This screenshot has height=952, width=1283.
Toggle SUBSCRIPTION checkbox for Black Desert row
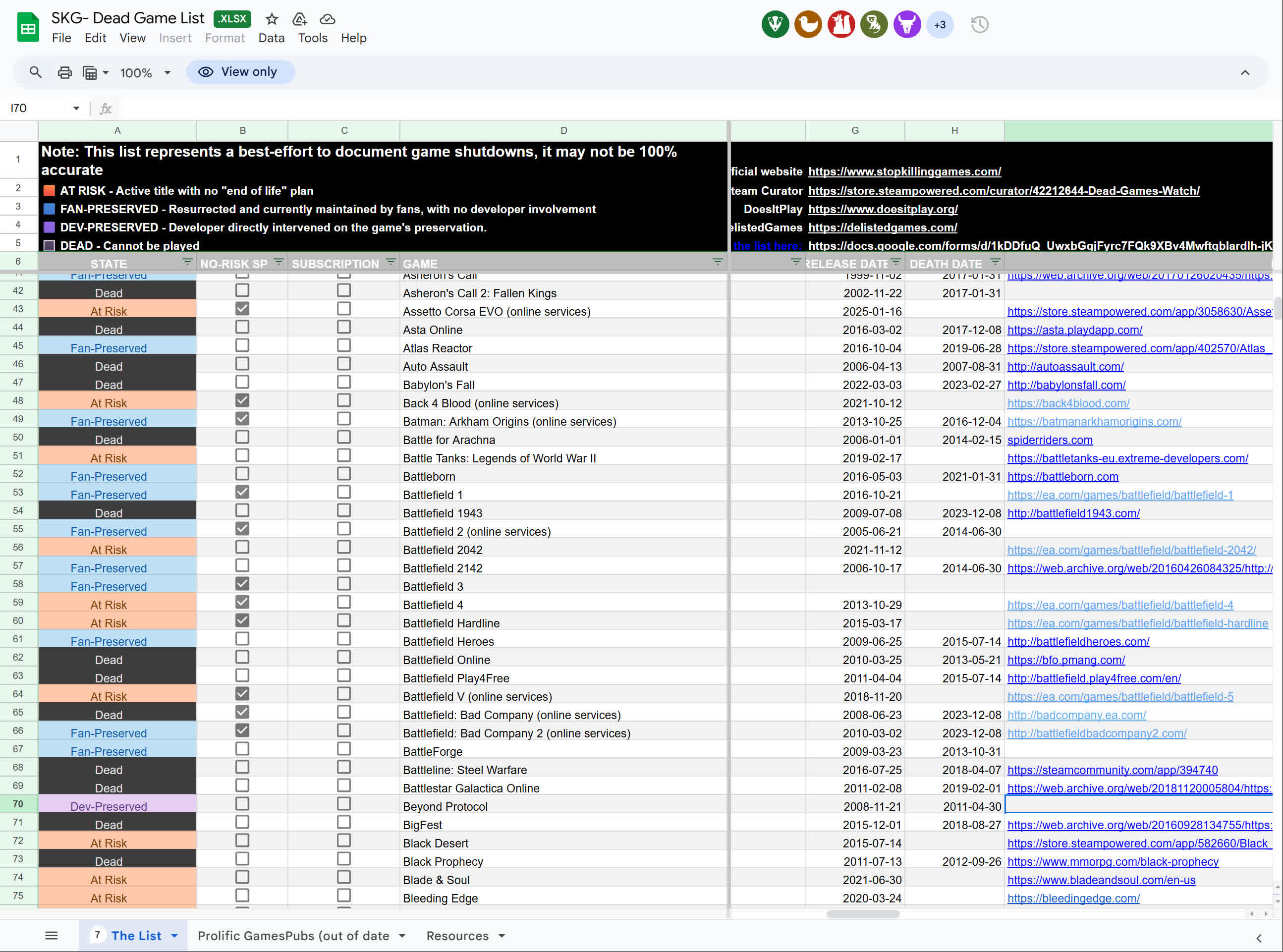(344, 841)
